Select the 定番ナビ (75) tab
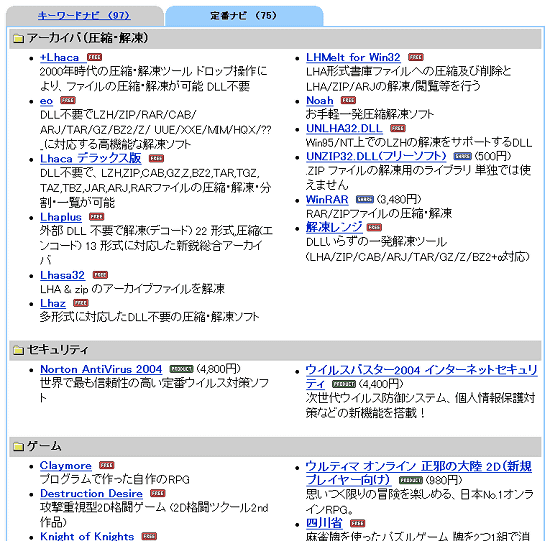This screenshot has width=550, height=541. [x=244, y=16]
